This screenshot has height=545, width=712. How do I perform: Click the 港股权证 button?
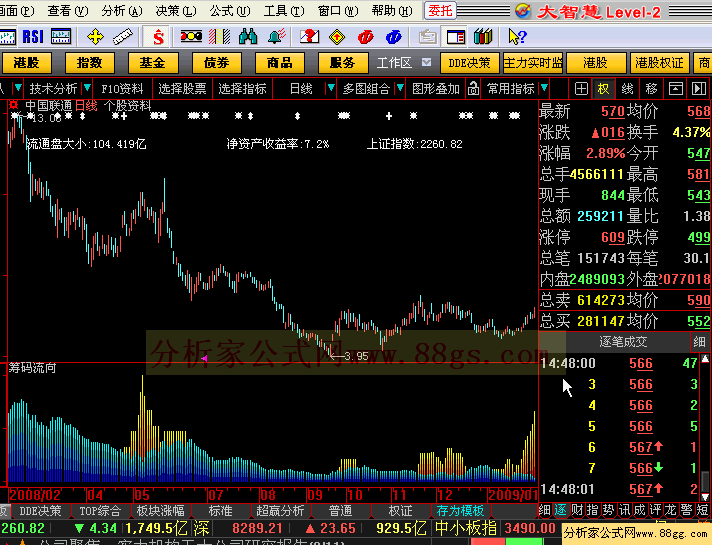coord(659,63)
